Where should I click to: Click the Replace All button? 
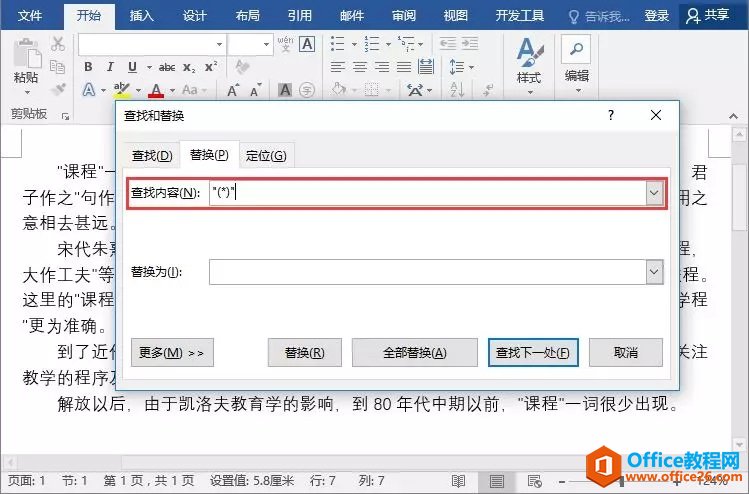[415, 353]
